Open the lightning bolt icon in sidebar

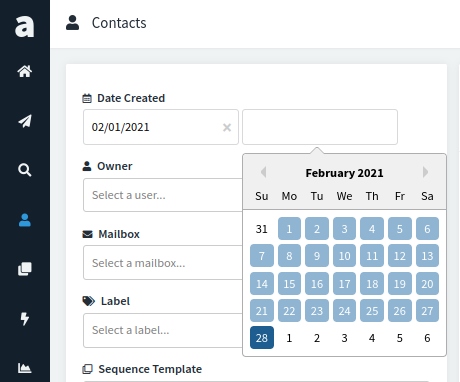(25, 319)
